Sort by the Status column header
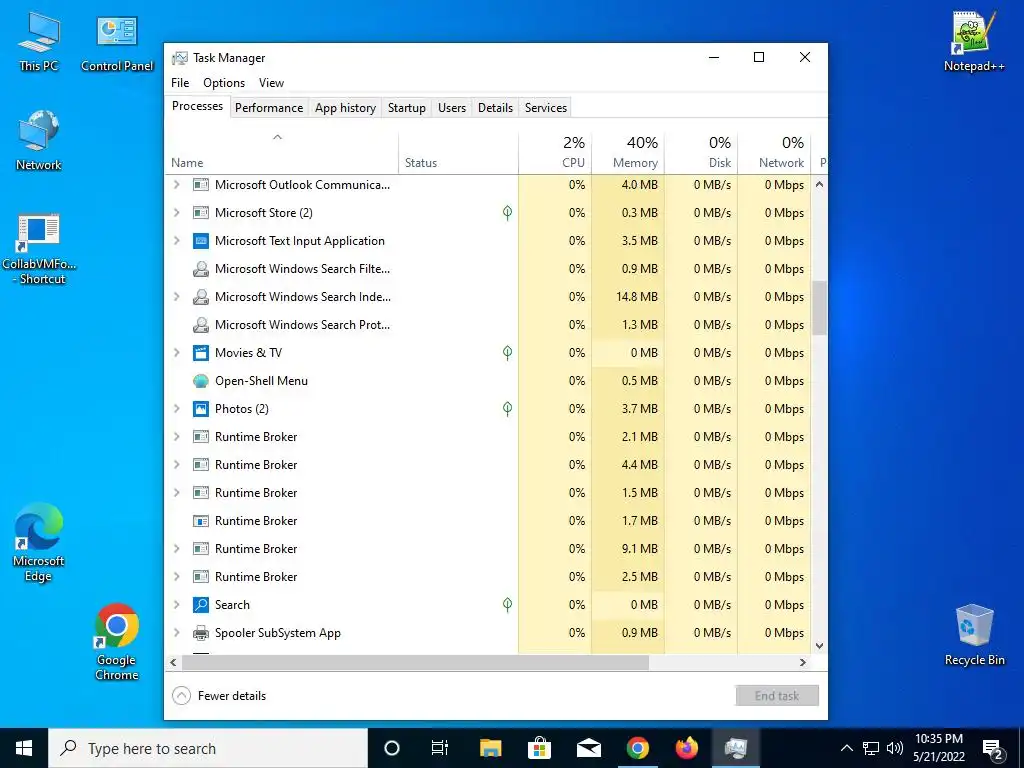Image resolution: width=1024 pixels, height=768 pixels. 458,153
